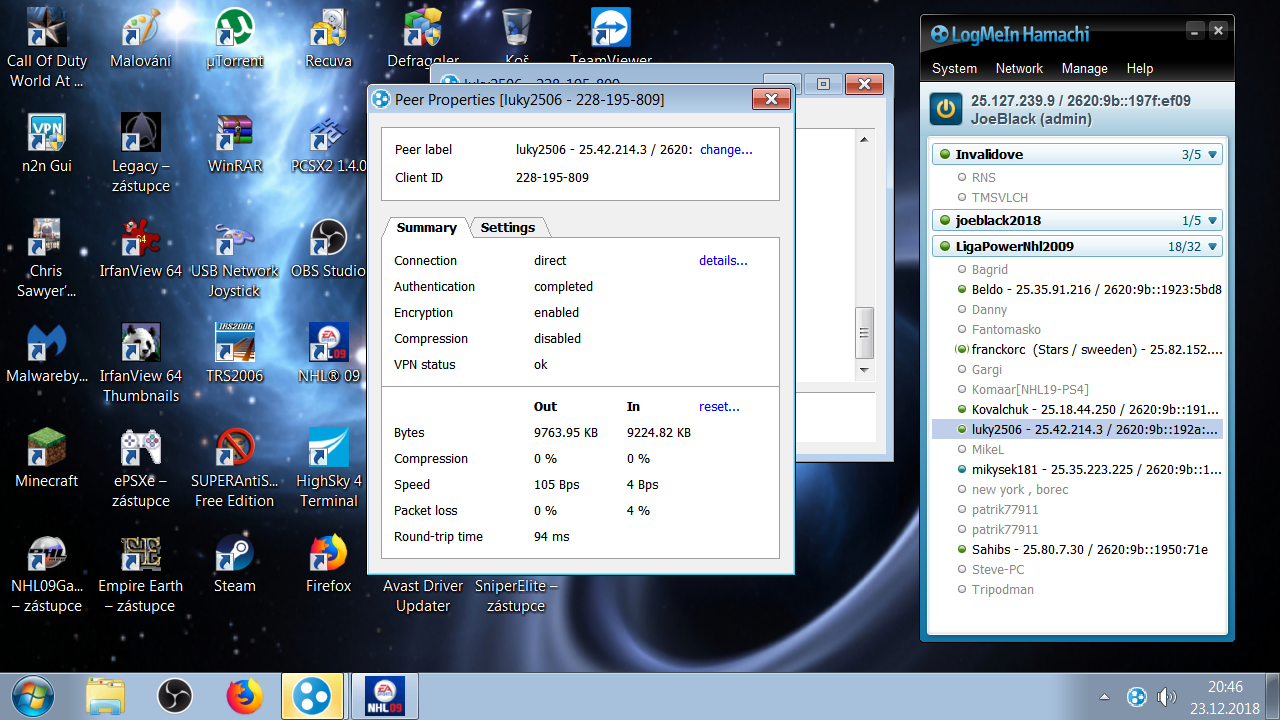Click the Windows Start button
The height and width of the screenshot is (720, 1280).
pyautogui.click(x=33, y=696)
